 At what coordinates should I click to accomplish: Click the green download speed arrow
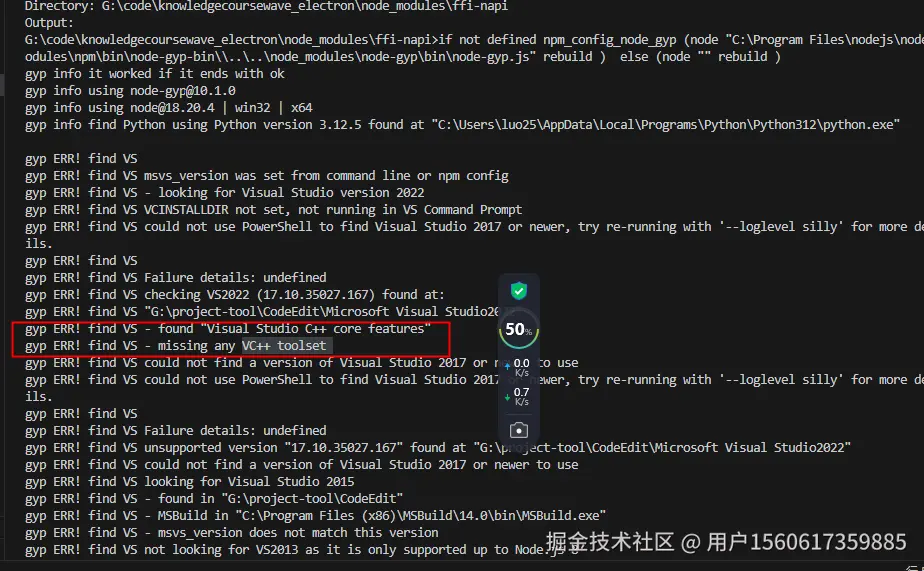click(507, 397)
